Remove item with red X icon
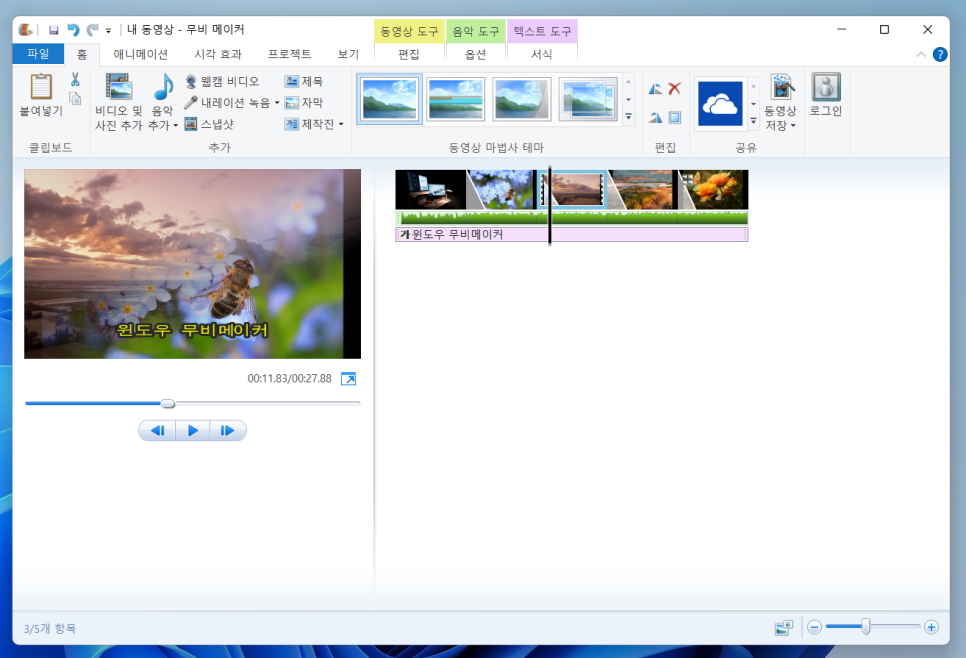The height and width of the screenshot is (658, 966). (x=675, y=89)
